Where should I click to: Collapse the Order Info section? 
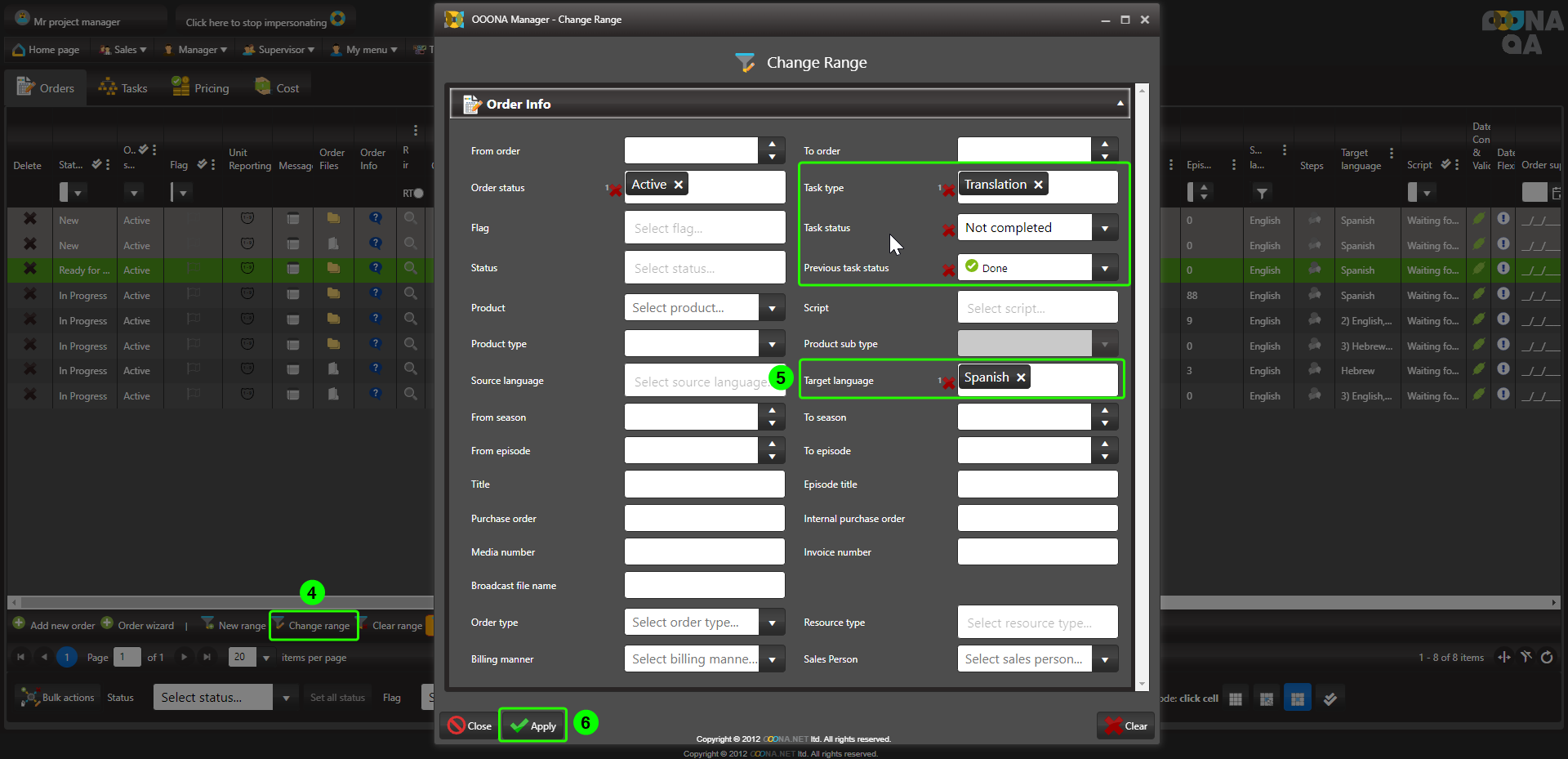(1120, 104)
